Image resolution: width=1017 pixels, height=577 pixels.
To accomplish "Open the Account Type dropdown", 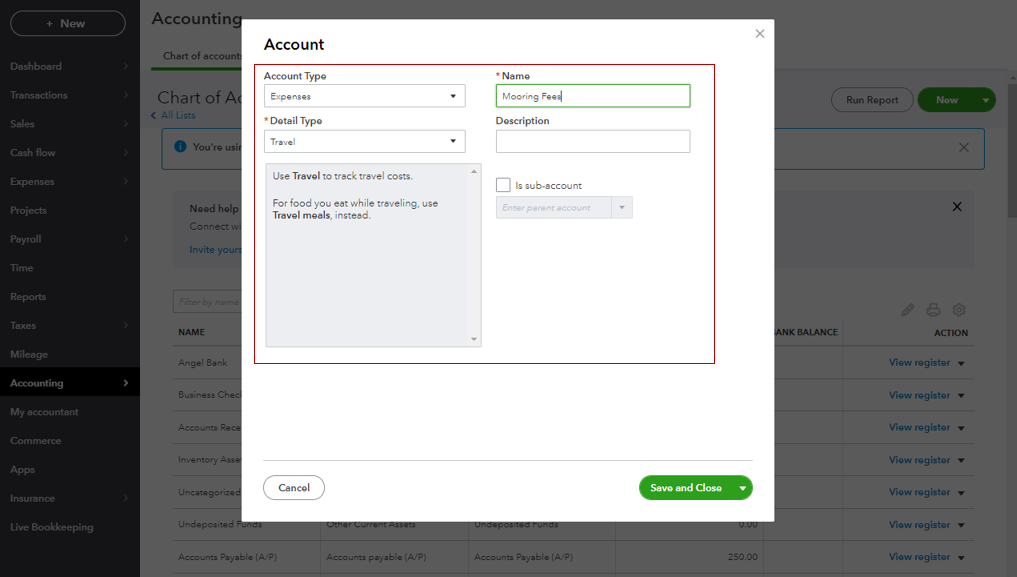I will 364,96.
